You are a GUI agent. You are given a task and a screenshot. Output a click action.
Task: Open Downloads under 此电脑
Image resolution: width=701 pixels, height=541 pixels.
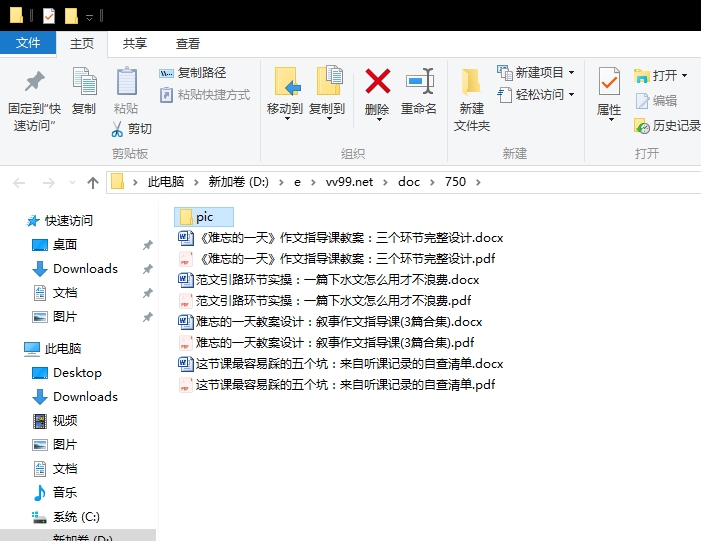pos(75,397)
